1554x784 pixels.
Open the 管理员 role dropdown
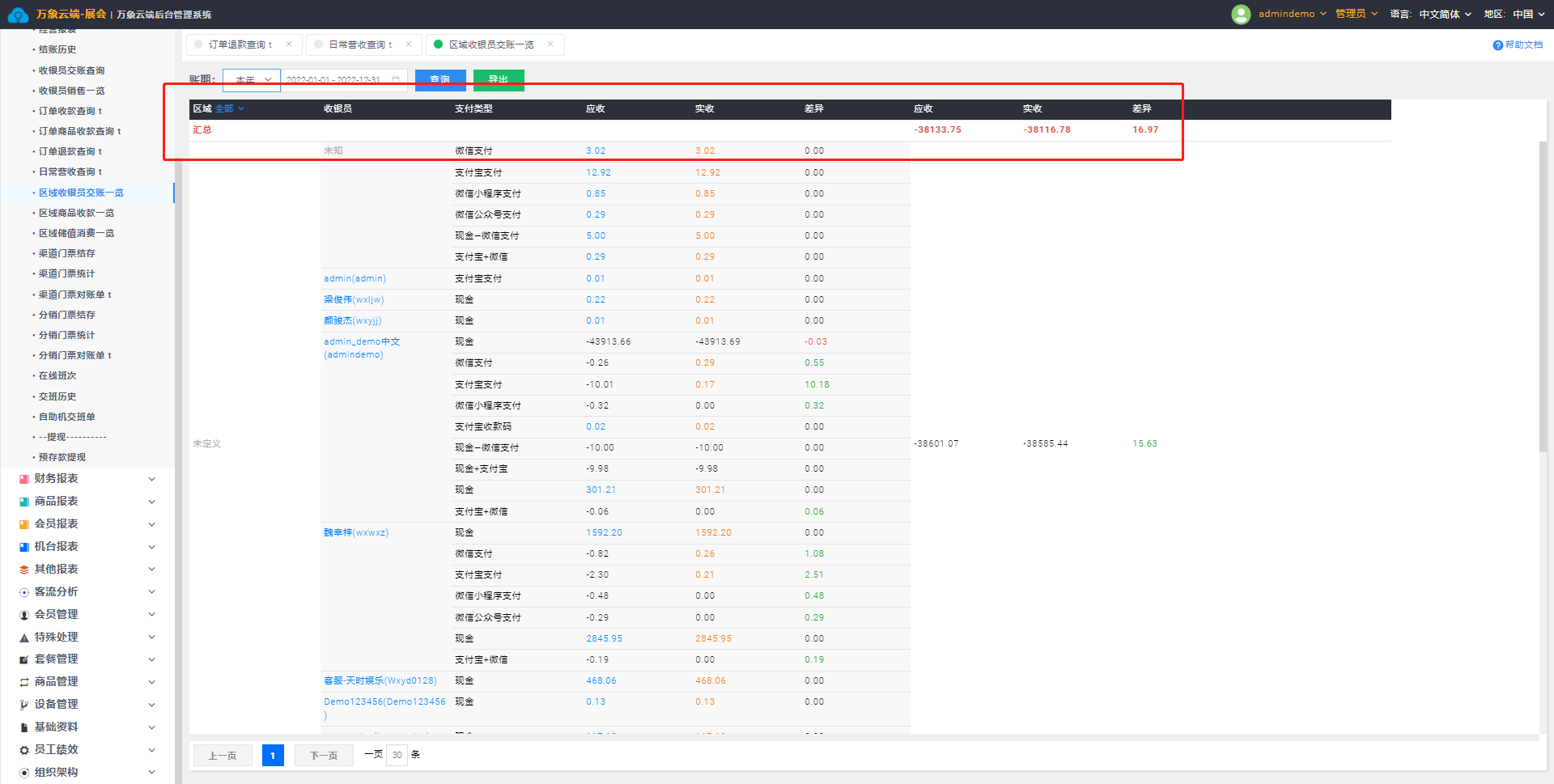coord(1357,14)
